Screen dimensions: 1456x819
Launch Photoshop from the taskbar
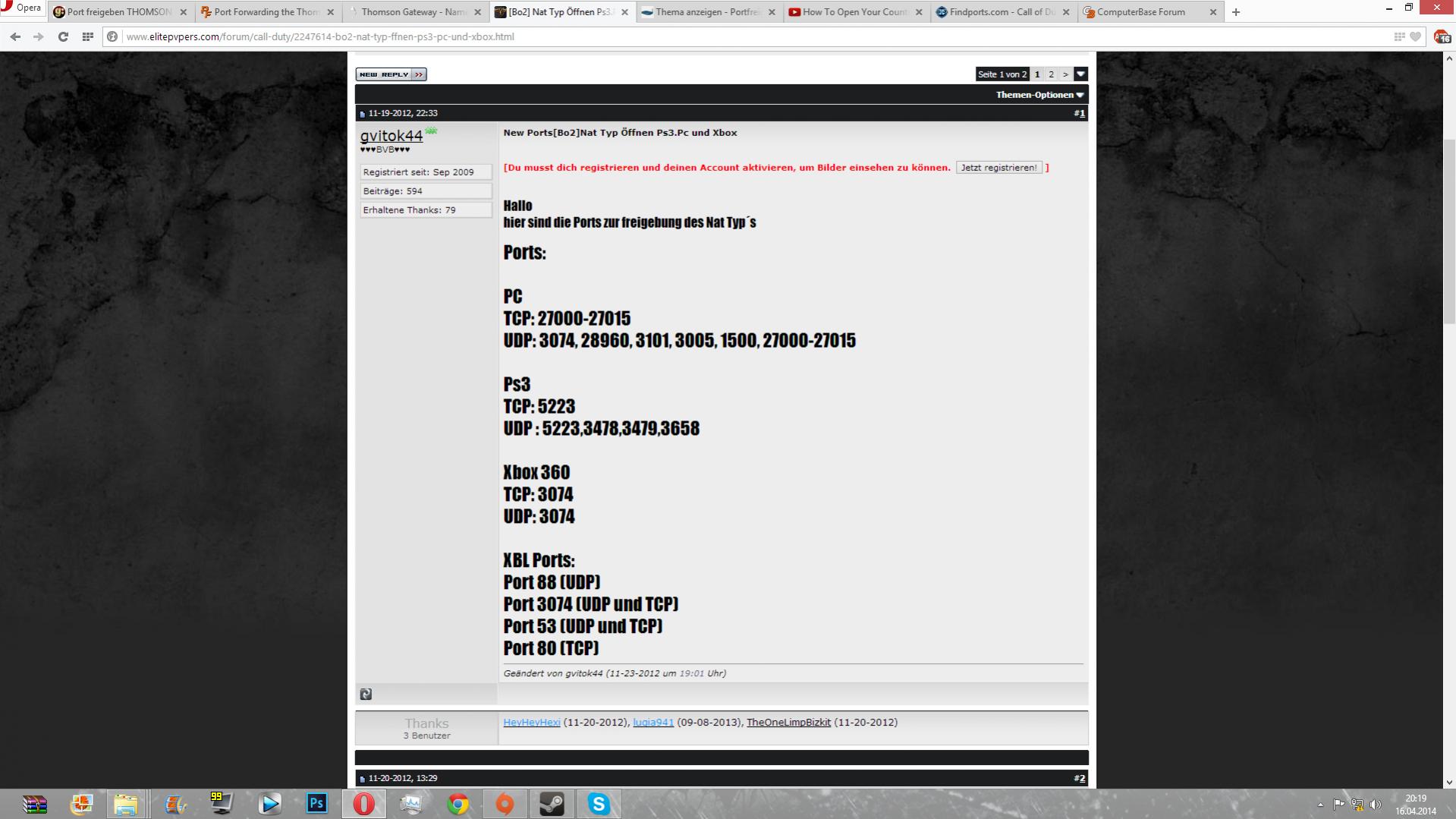click(316, 804)
